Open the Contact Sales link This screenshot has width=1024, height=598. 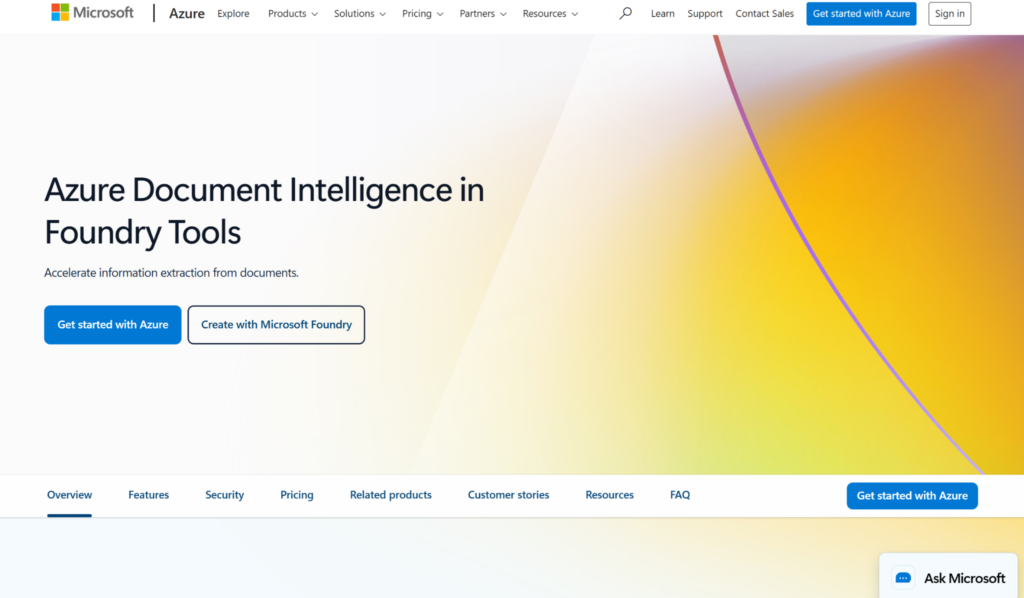coord(764,14)
